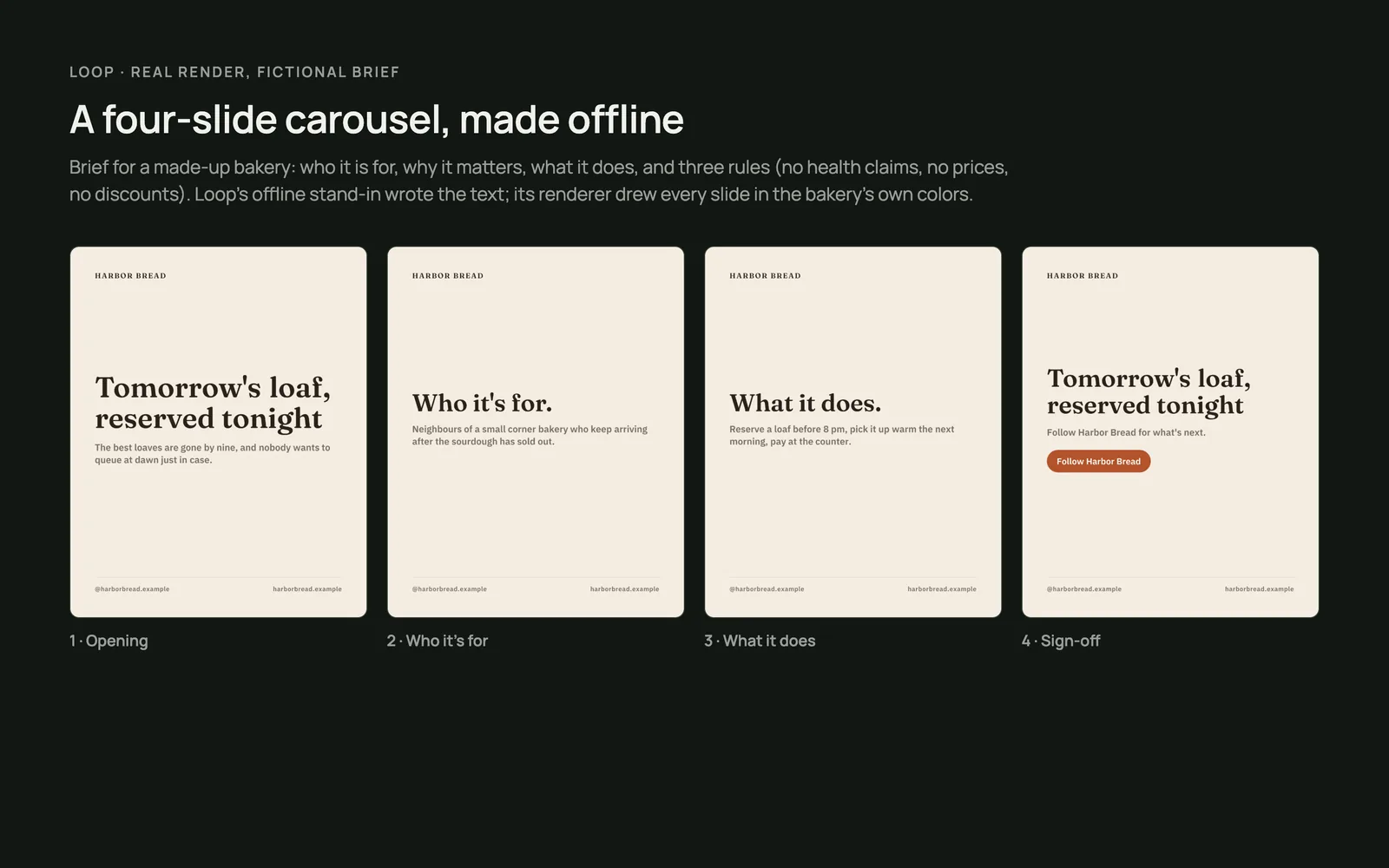Click harborbread.example website text on slide 3
This screenshot has width=1389, height=868.
[942, 589]
